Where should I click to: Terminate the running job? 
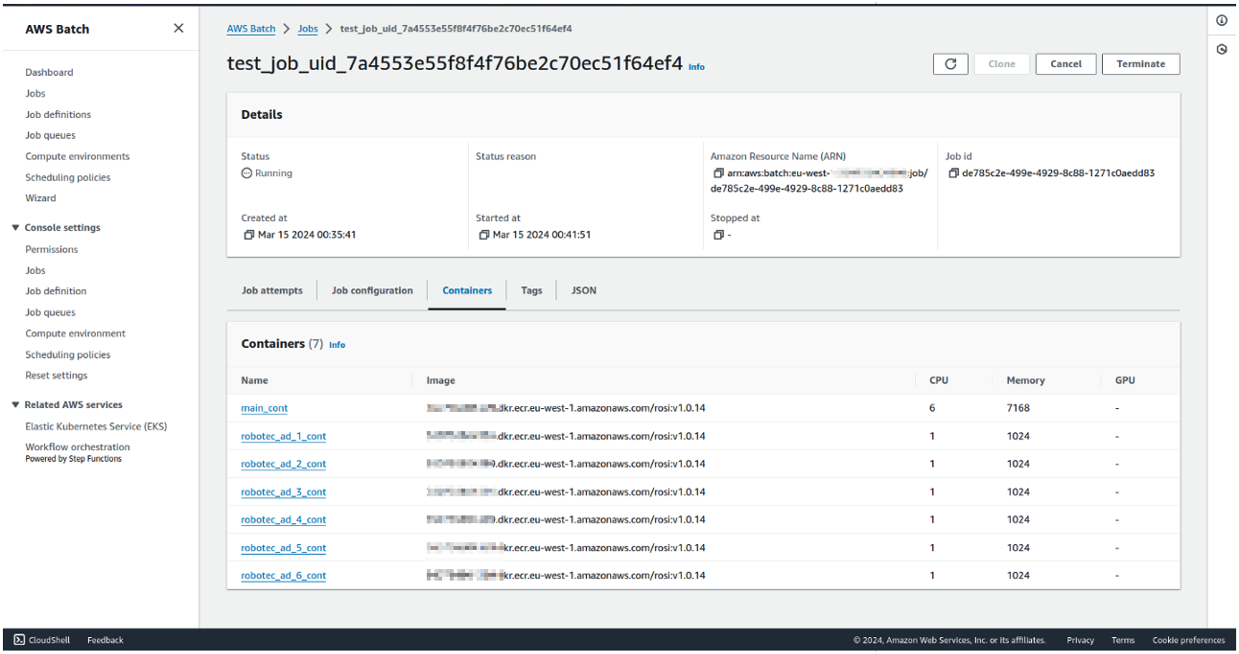(1140, 63)
